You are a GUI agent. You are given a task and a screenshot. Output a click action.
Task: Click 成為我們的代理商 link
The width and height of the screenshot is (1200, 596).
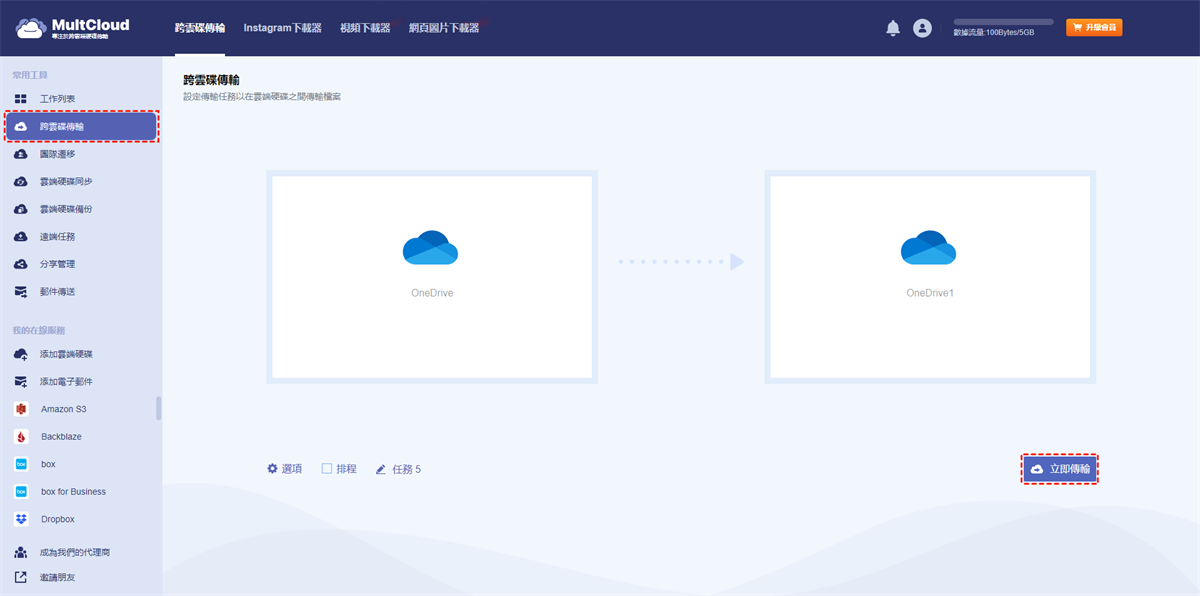75,552
